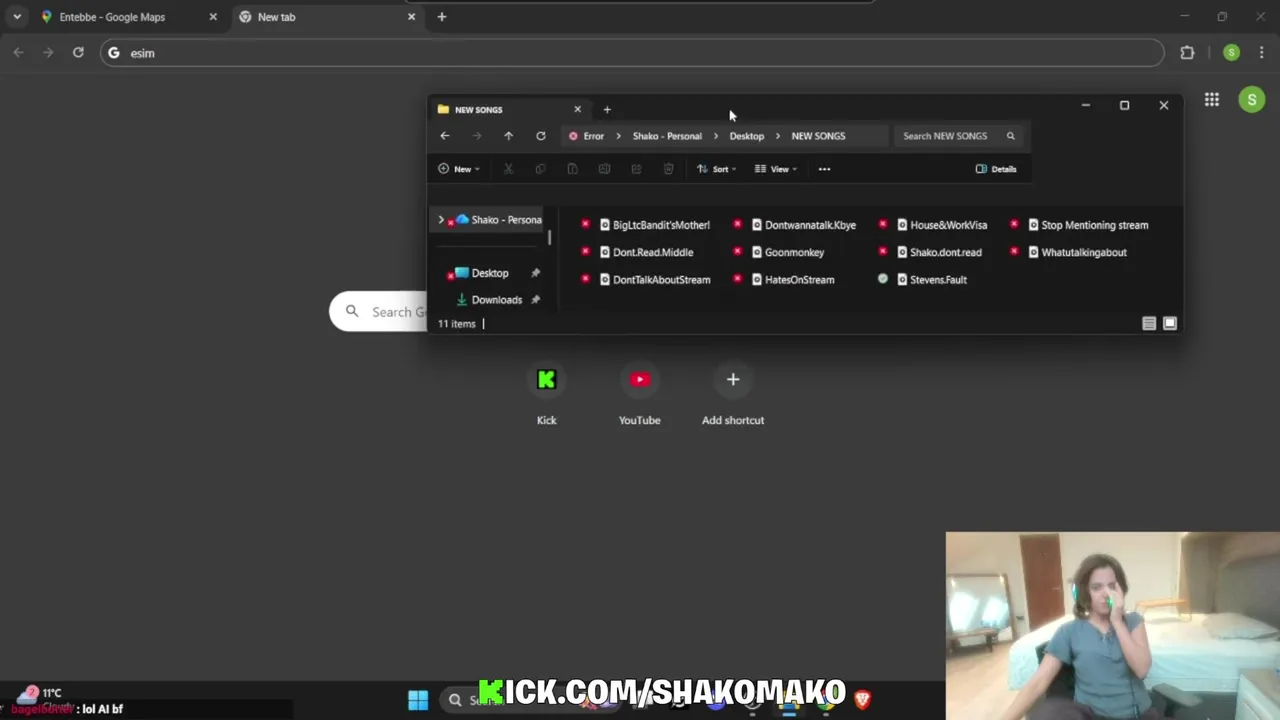This screenshot has height=720, width=1280.
Task: Click Shako - Personal in the breadcrumb
Action: (x=667, y=136)
